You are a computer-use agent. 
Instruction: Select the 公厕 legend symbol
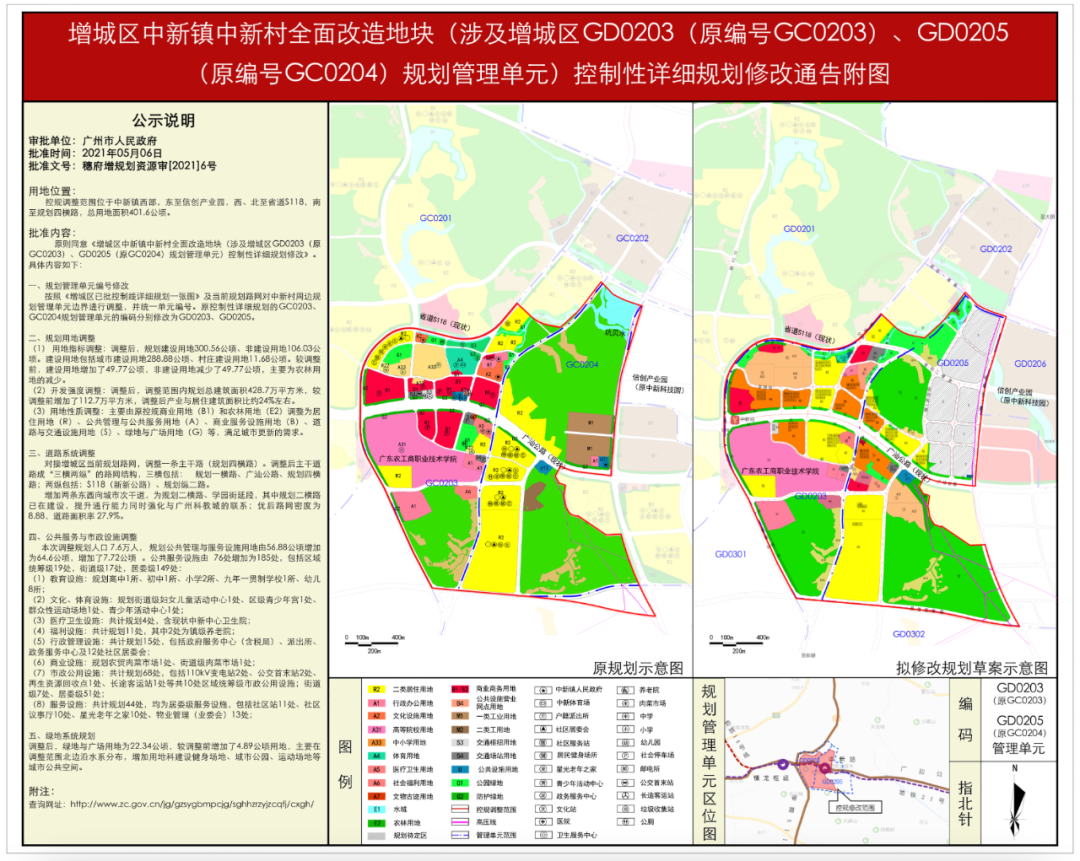(x=625, y=822)
